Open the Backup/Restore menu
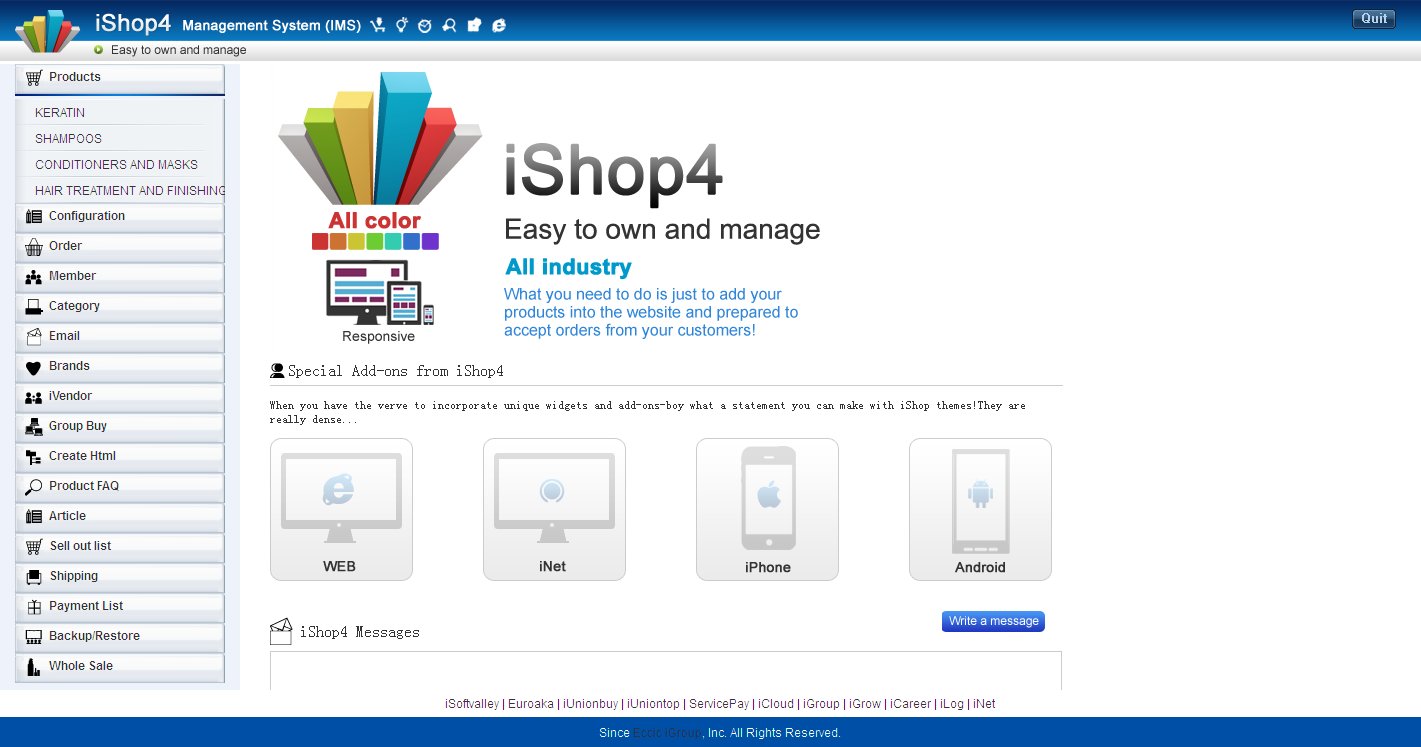This screenshot has height=747, width=1421. tap(120, 637)
